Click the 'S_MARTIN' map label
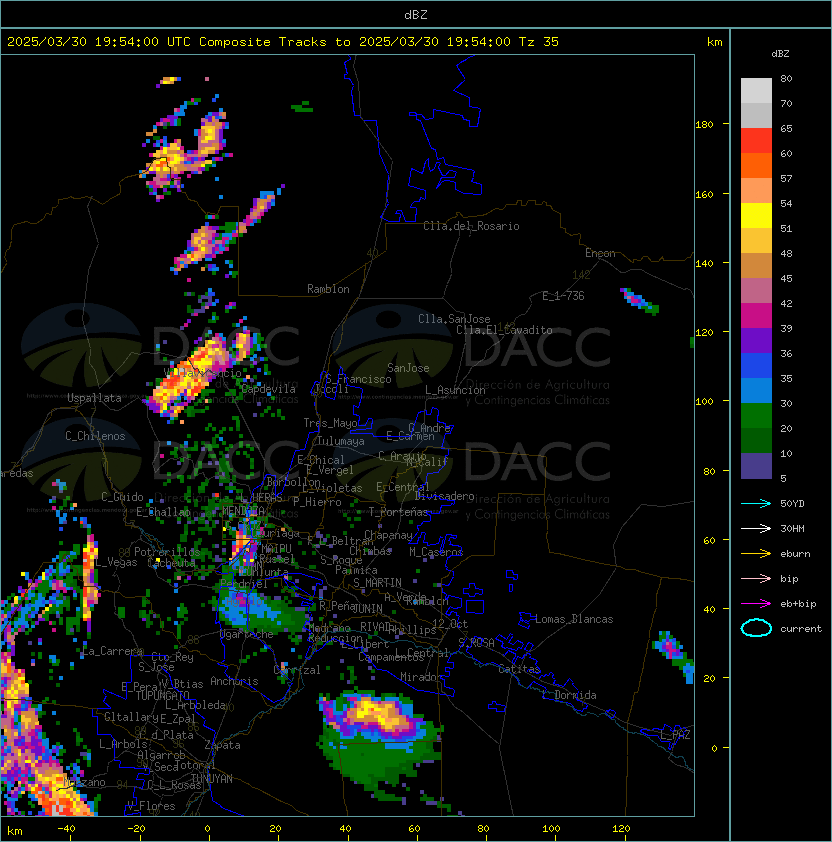 [x=377, y=583]
